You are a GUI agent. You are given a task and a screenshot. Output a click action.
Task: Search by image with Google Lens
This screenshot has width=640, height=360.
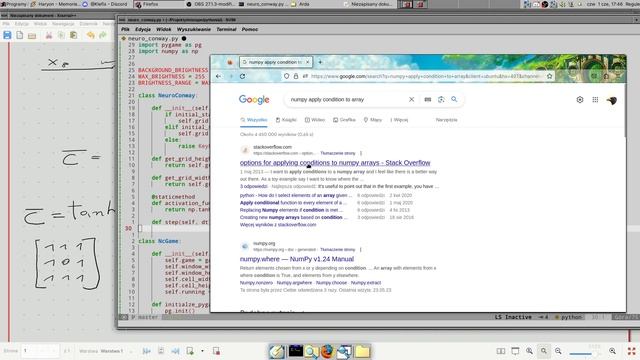441,100
